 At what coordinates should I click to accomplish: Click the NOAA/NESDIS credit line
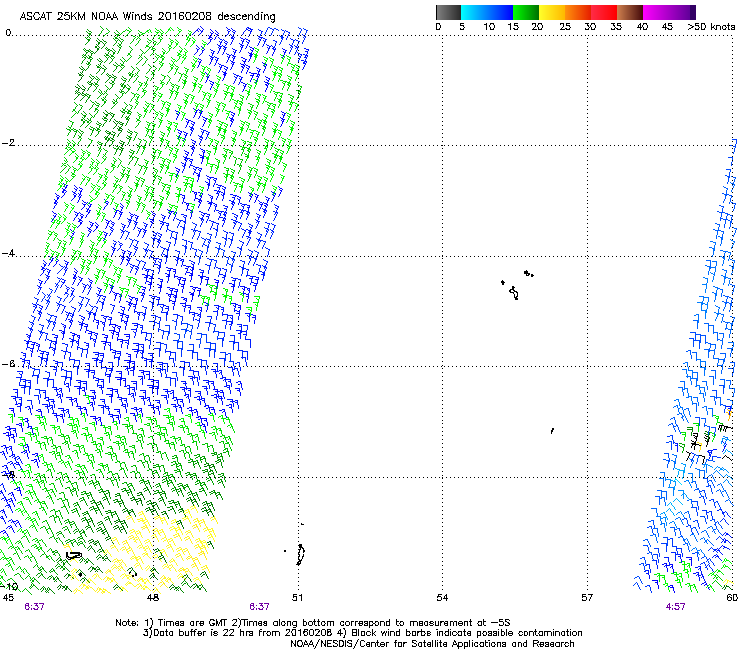click(432, 644)
